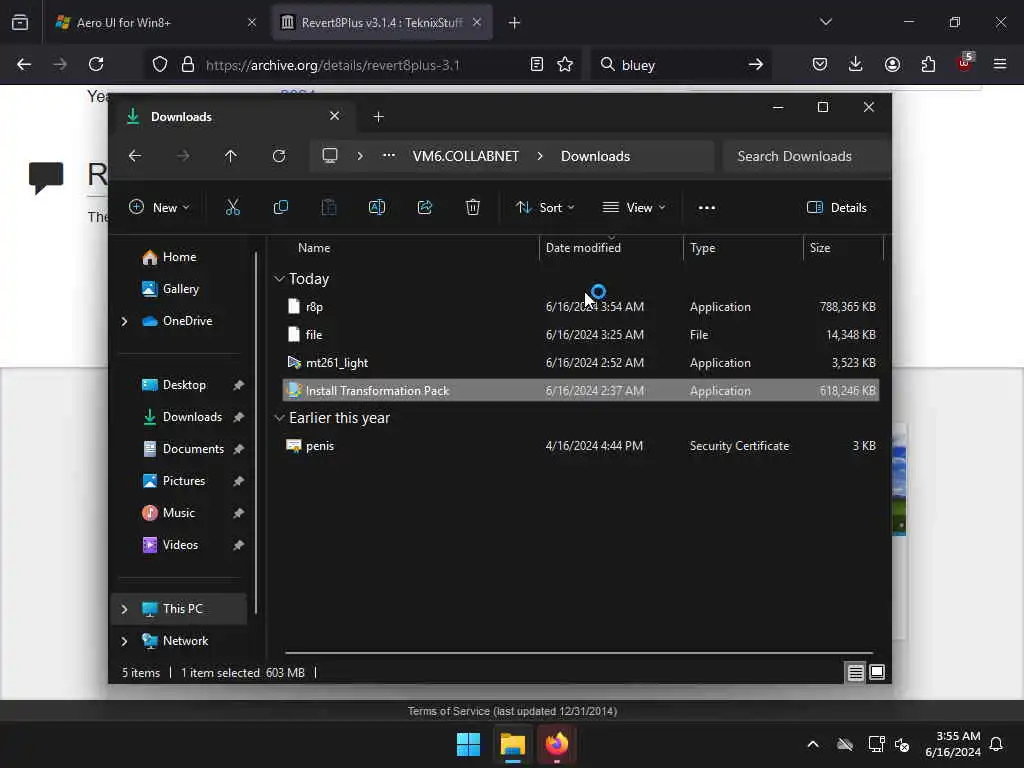Select Install Transformation Pack file
The width and height of the screenshot is (1024, 768).
[580, 391]
